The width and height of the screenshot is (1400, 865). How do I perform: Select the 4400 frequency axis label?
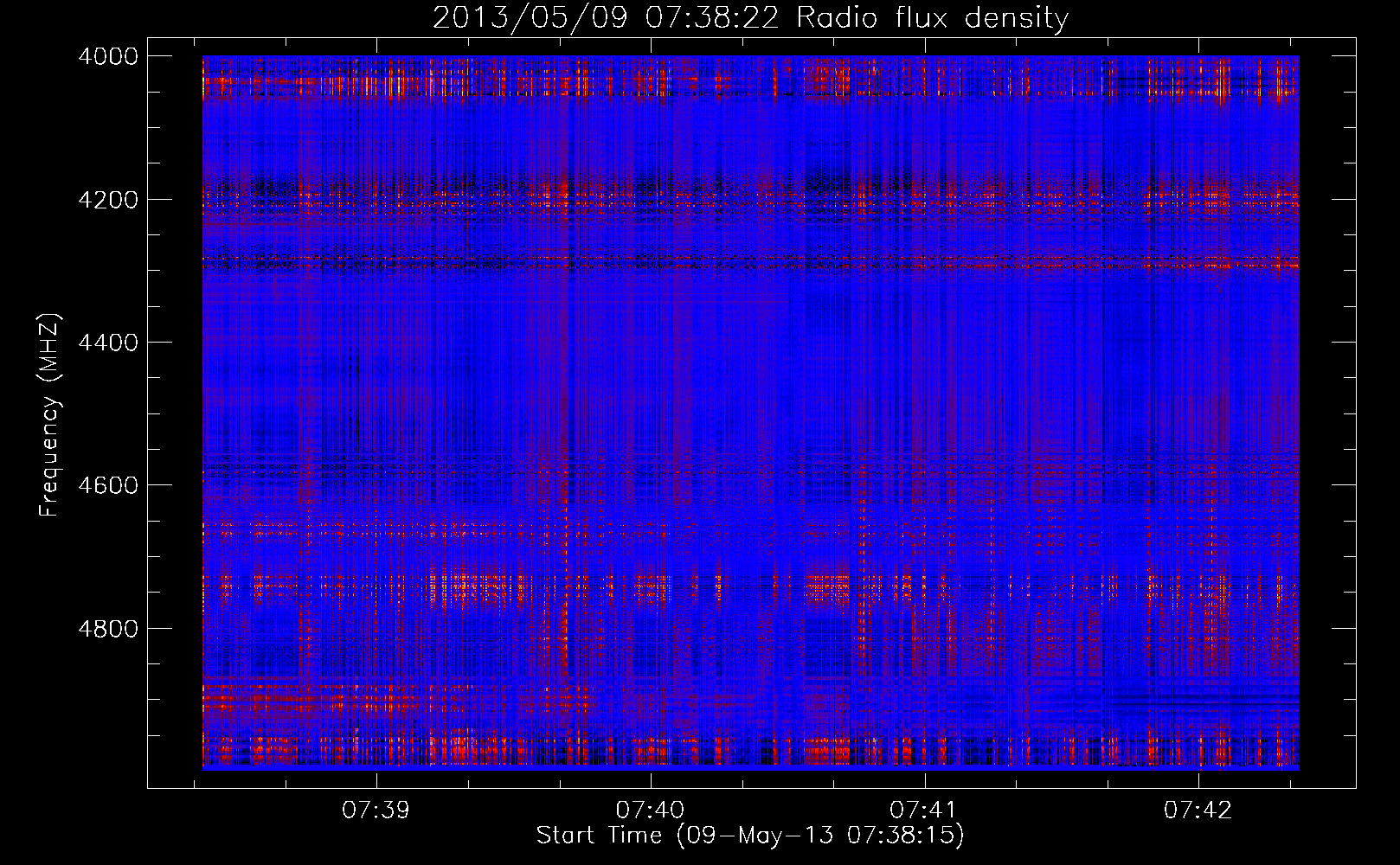(x=108, y=343)
